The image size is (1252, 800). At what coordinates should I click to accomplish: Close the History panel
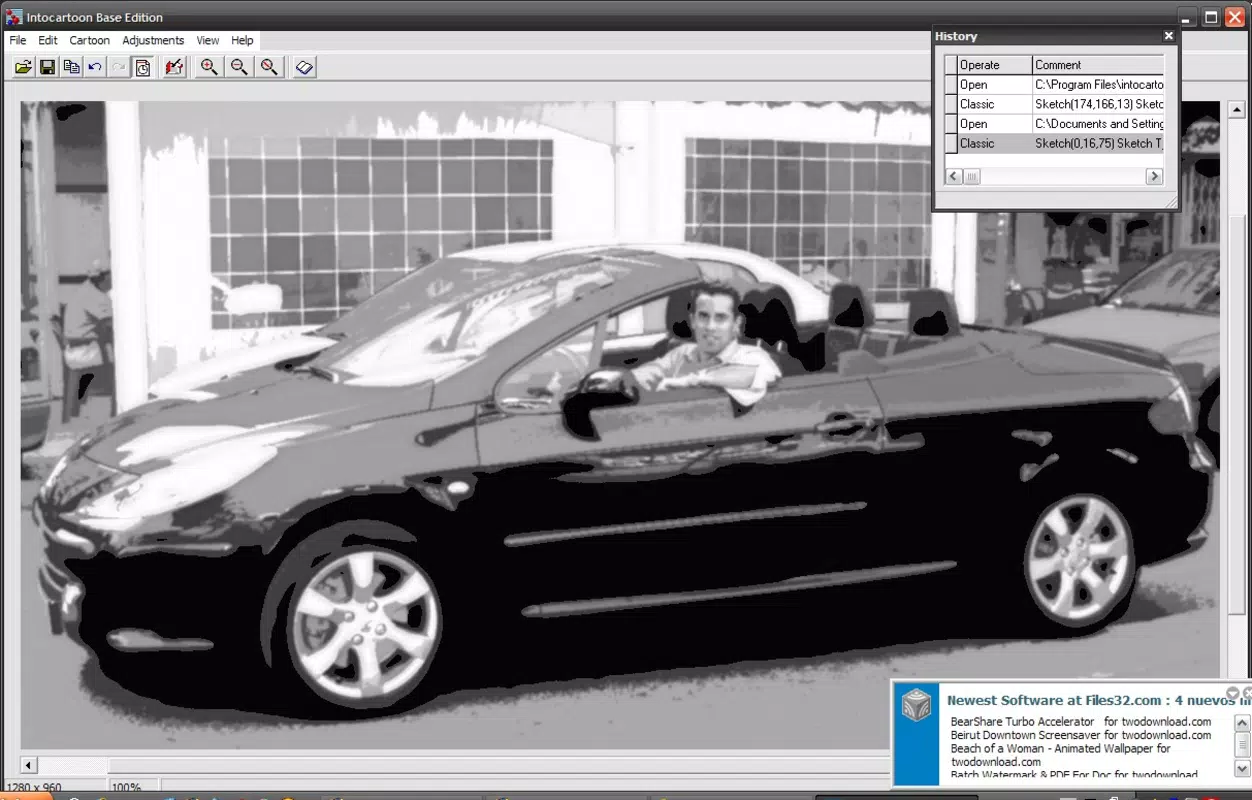click(1169, 36)
